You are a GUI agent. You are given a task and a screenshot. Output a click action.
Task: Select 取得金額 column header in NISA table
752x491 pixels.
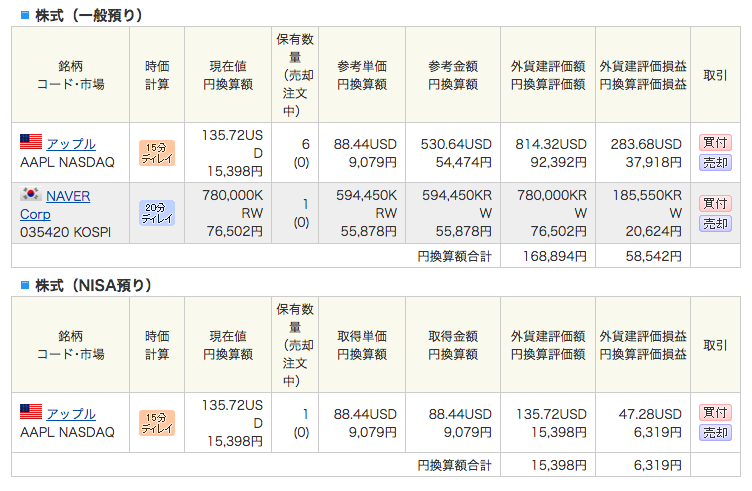[x=453, y=336]
